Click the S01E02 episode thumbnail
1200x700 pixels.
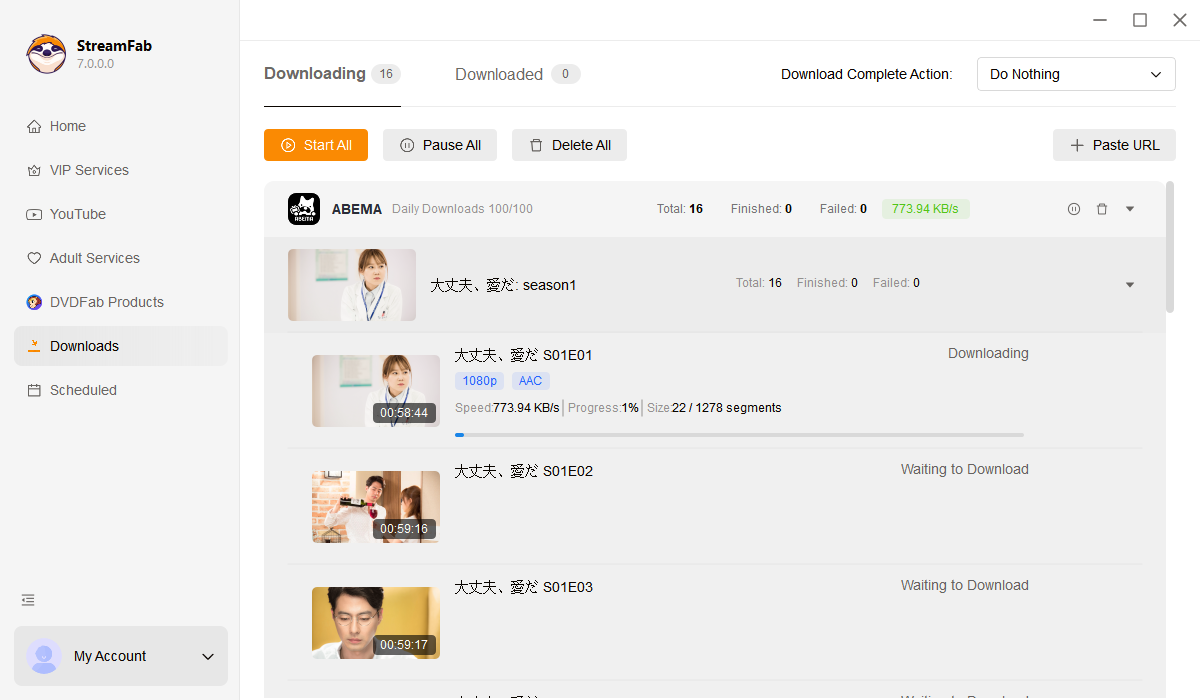click(375, 507)
